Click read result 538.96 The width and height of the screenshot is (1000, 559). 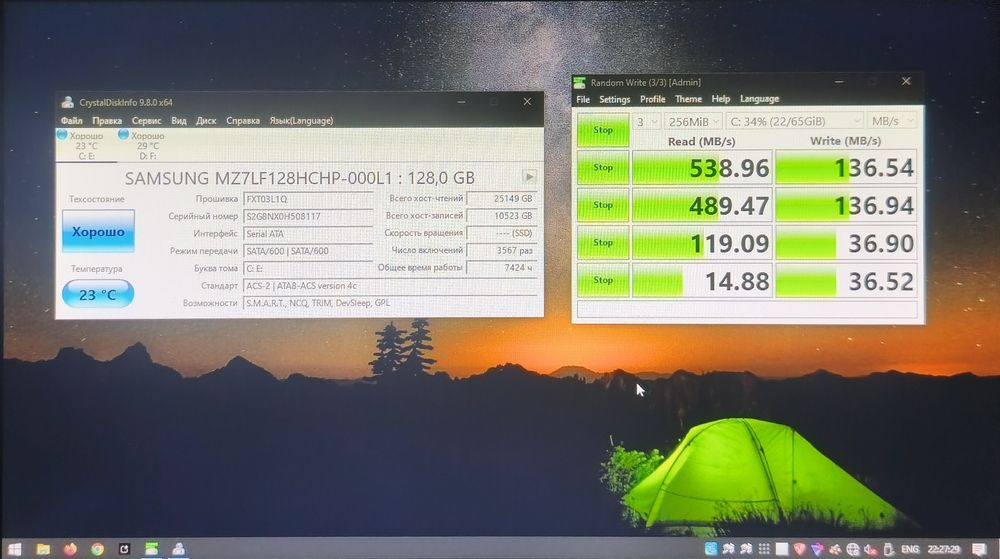pyautogui.click(x=702, y=168)
